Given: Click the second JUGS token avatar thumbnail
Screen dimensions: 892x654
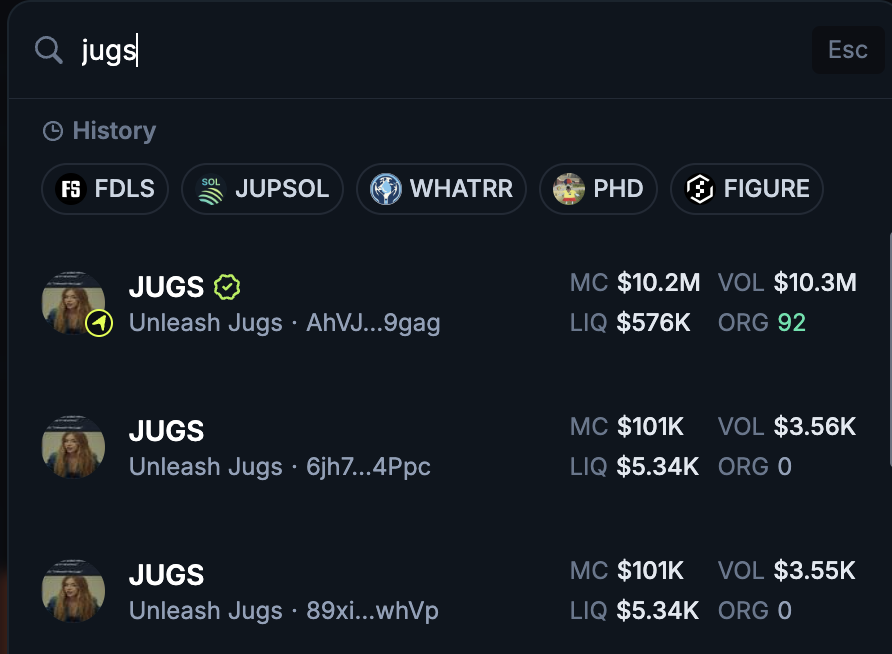Looking at the screenshot, I should coord(73,447).
